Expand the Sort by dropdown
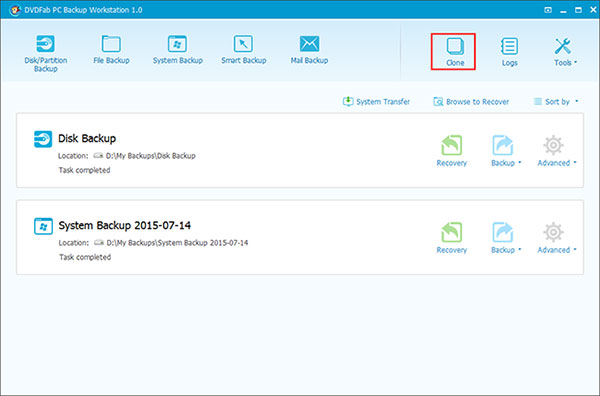Viewport: 600px width, 396px height. pos(556,102)
